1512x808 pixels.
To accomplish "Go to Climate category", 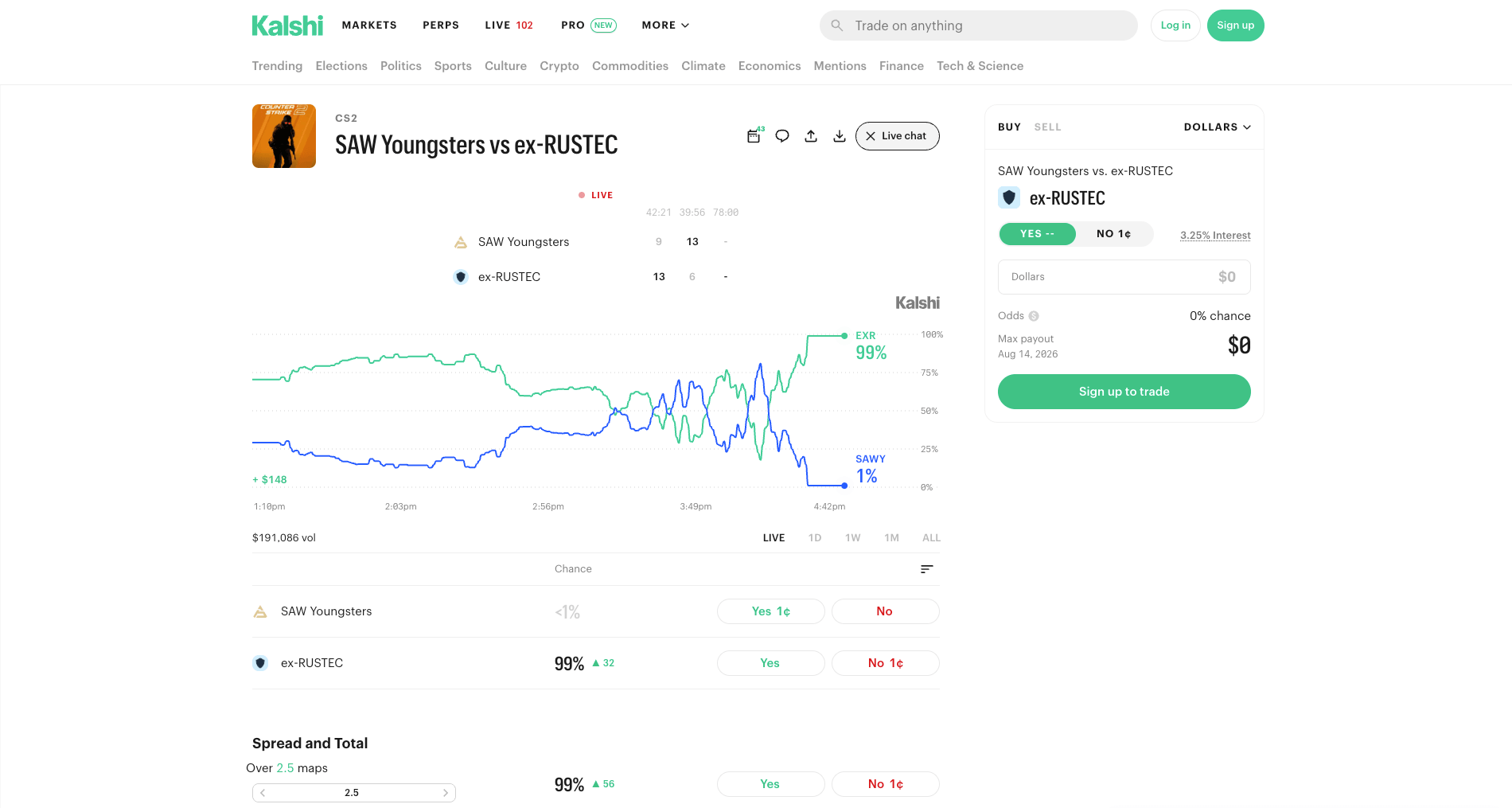I will coord(703,66).
